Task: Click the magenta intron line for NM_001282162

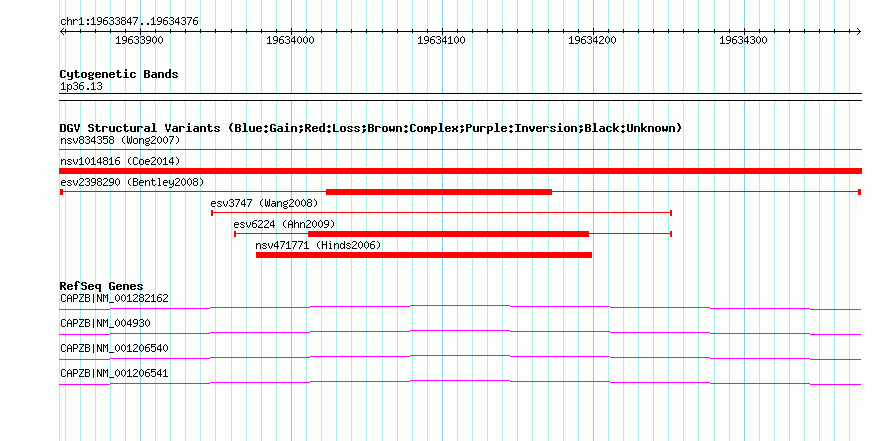Action: pyautogui.click(x=460, y=306)
